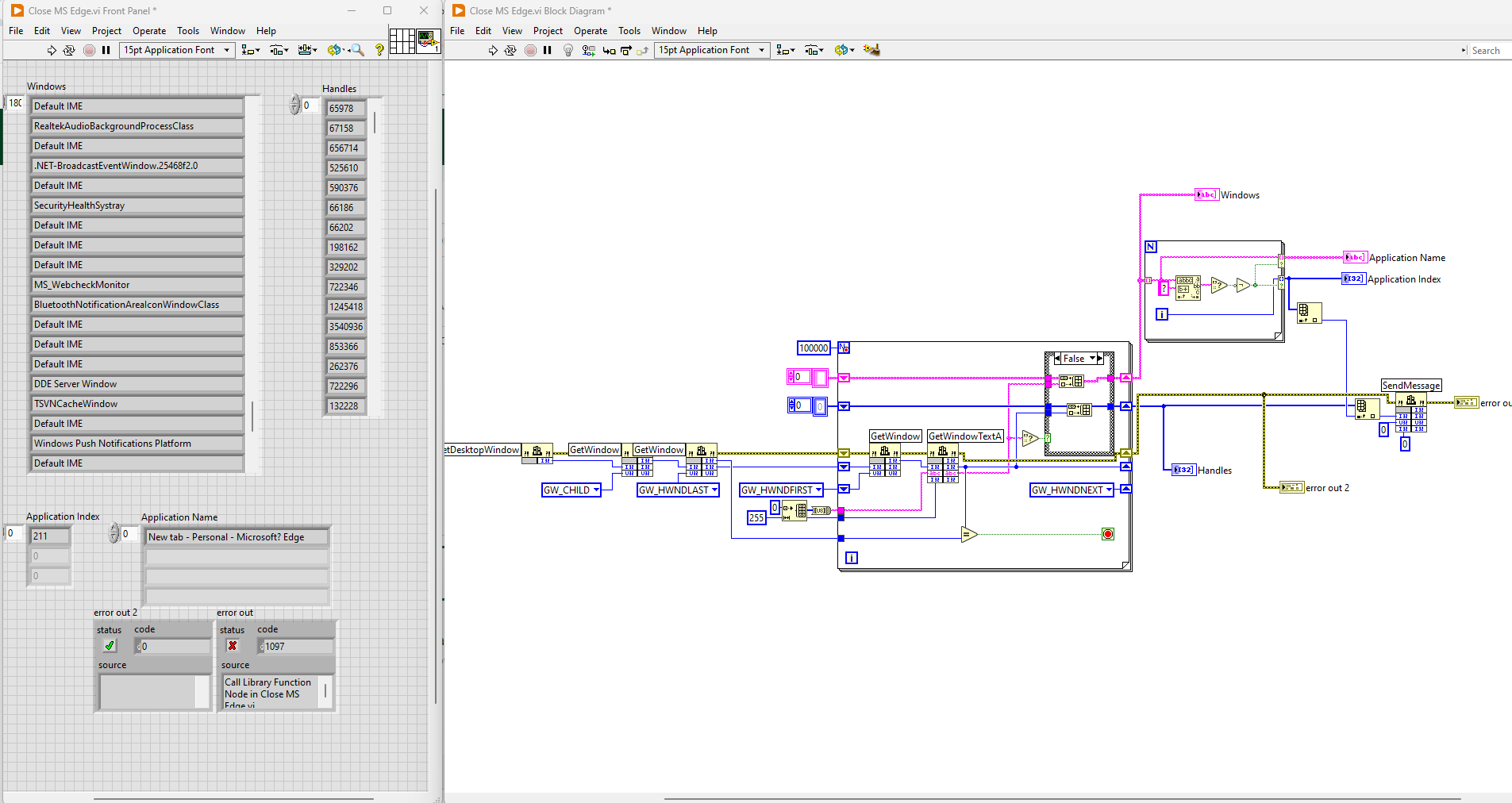Image resolution: width=1512 pixels, height=803 pixels.
Task: Toggle Highlight Execution lightbulb
Action: [567, 51]
